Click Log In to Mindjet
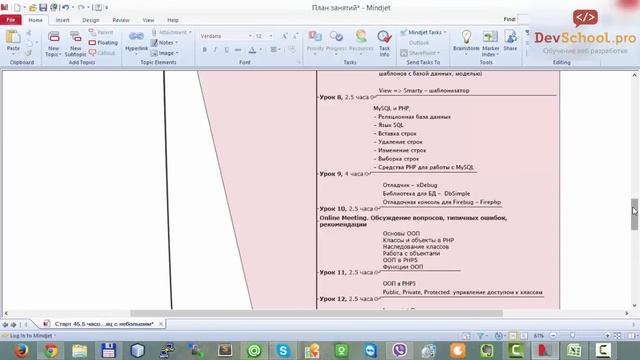The height and width of the screenshot is (360, 640). click(31, 336)
